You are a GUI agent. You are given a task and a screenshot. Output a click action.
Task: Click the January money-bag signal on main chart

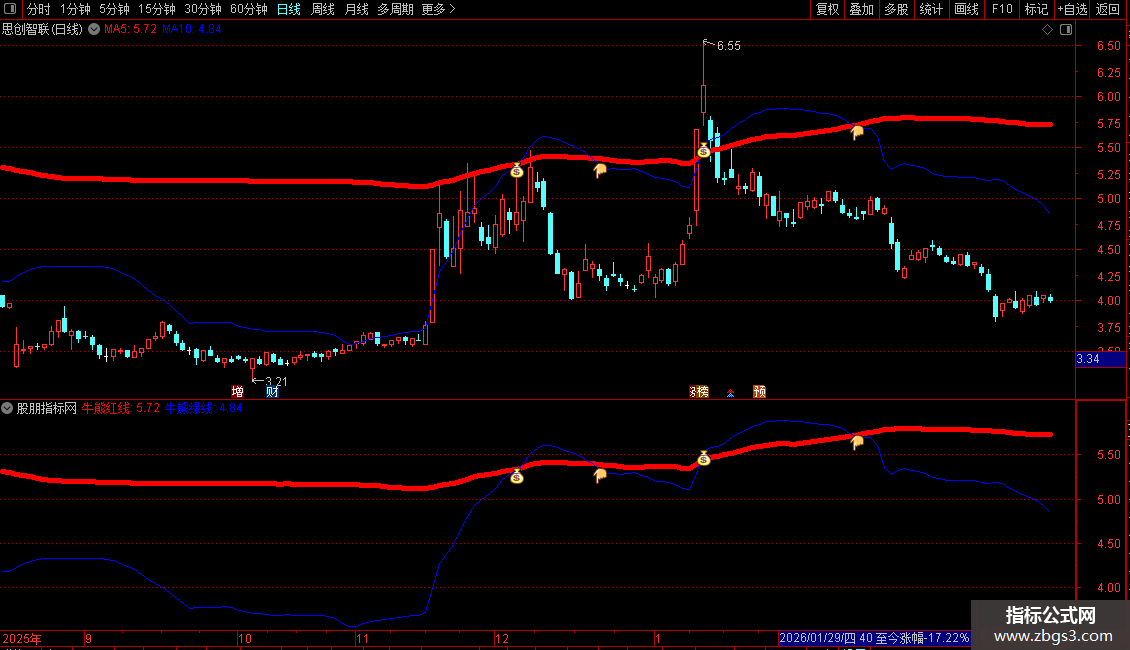tap(704, 151)
